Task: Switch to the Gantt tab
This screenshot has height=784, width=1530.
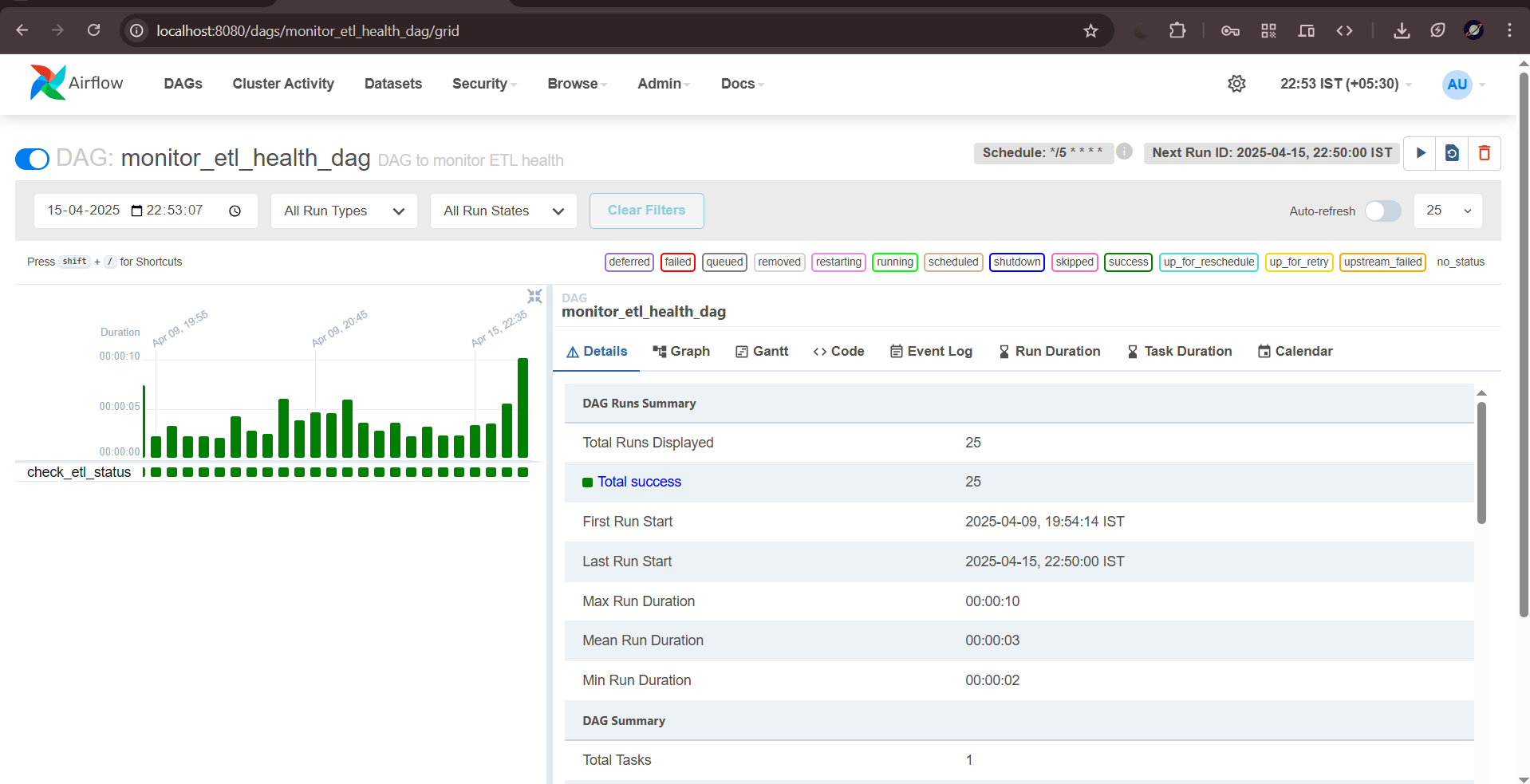Action: [x=762, y=351]
